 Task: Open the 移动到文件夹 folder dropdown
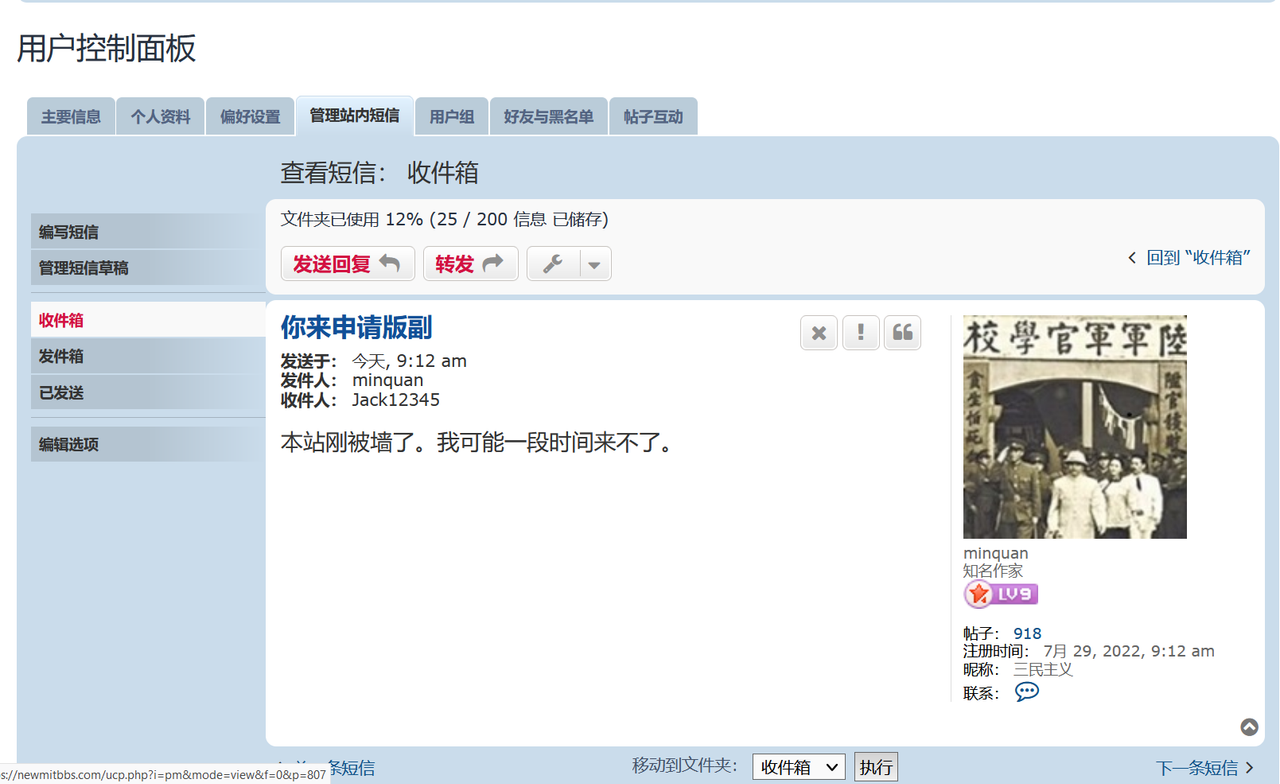(x=799, y=767)
